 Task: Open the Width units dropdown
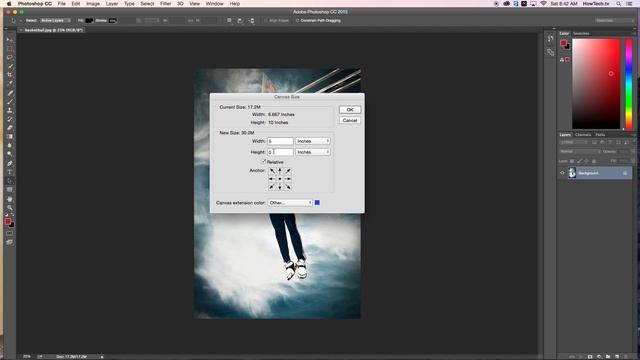pyautogui.click(x=313, y=141)
